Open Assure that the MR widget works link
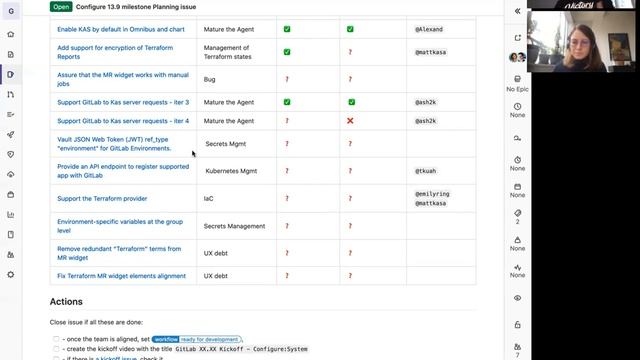The image size is (640, 360). pyautogui.click(x=123, y=79)
